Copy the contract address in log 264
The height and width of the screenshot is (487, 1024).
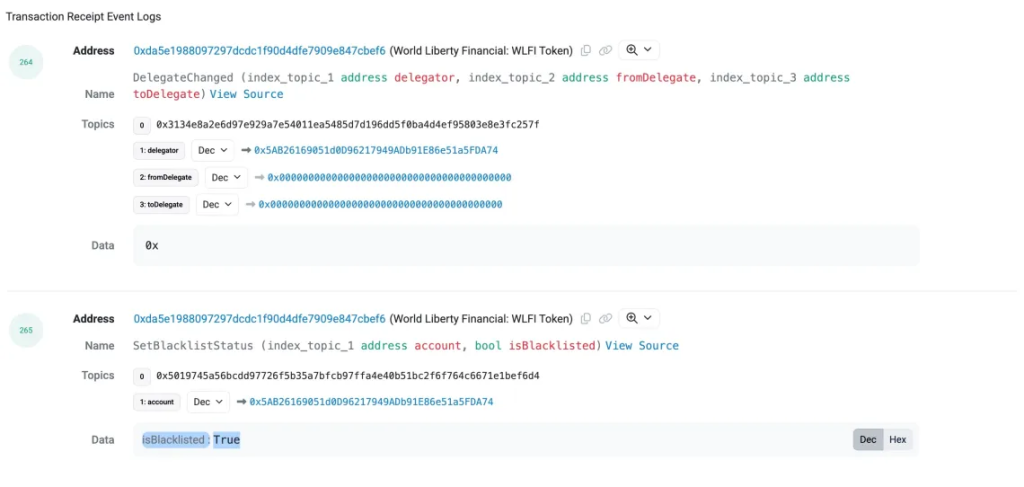[586, 50]
